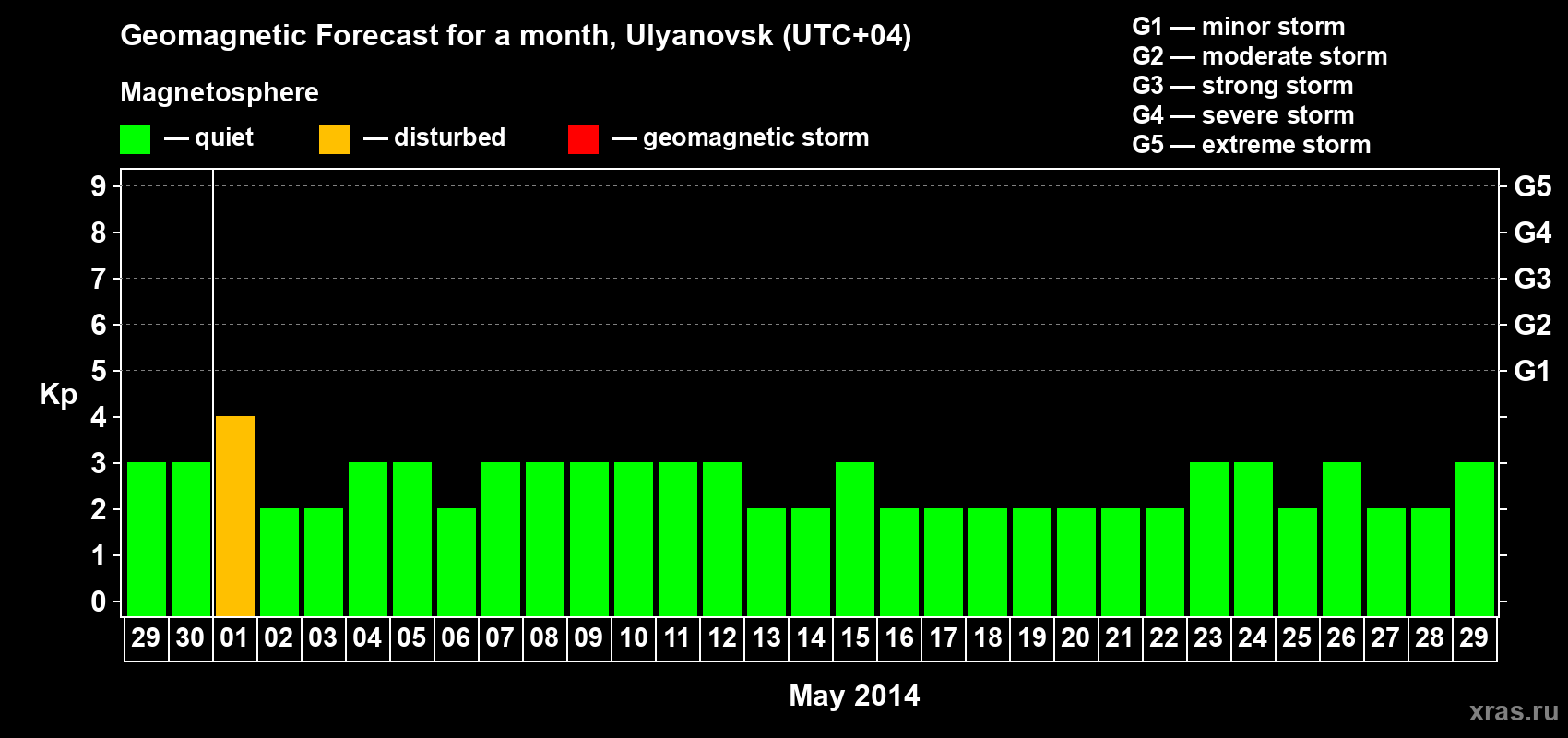Click the May 2014 month label
The image size is (1568, 738).
(x=854, y=696)
